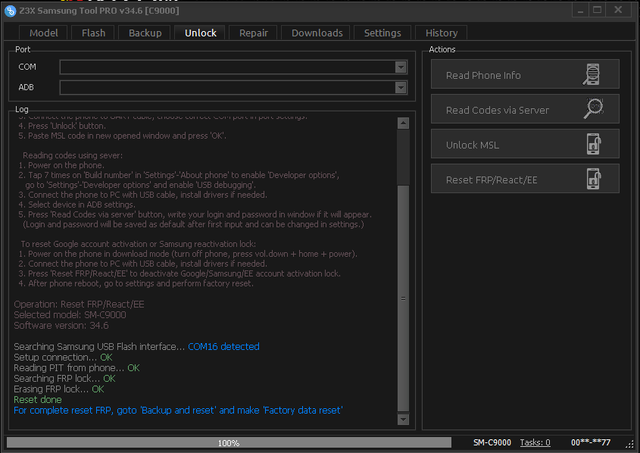This screenshot has height=453, width=640.
Task: Click the Tasks: 0 link in the status bar
Action: [535, 442]
